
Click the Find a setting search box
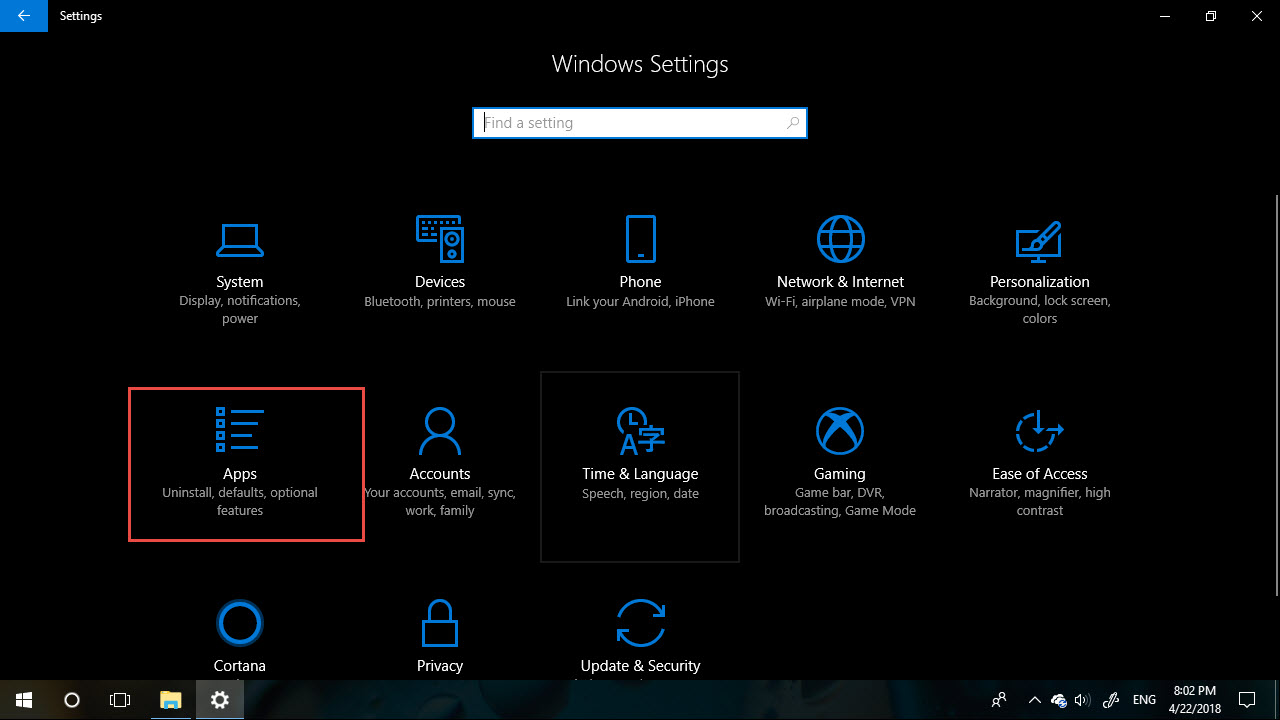tap(640, 123)
